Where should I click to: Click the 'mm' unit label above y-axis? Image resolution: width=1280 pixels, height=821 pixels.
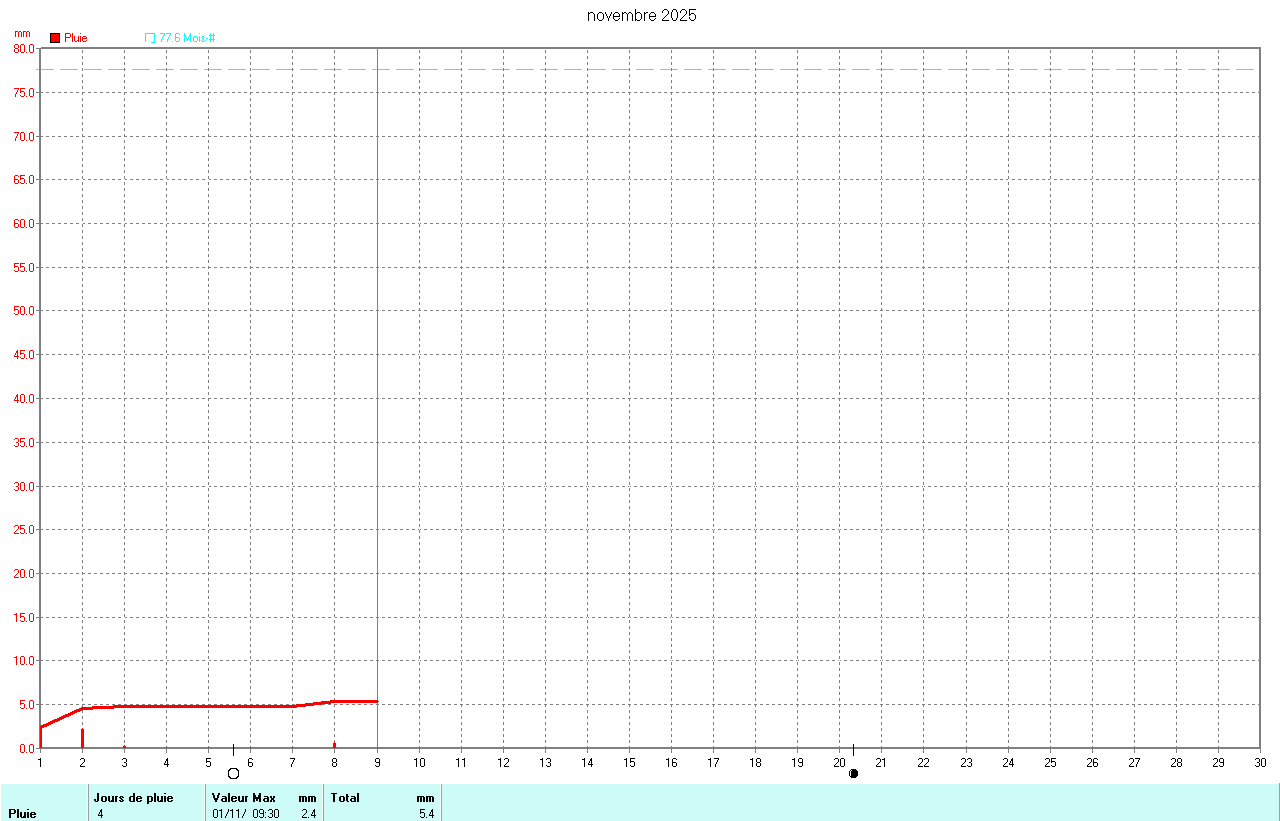click(22, 33)
